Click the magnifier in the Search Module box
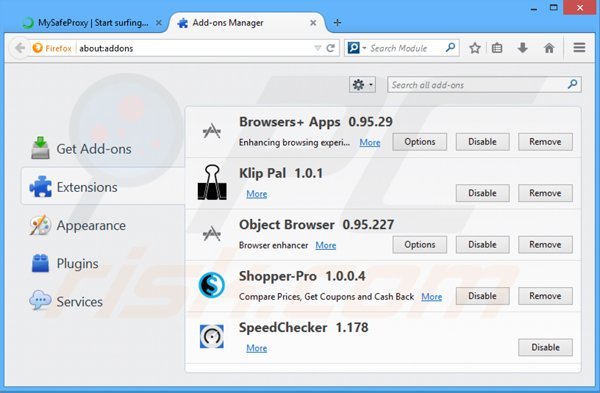The width and height of the screenshot is (600, 393). [450, 48]
